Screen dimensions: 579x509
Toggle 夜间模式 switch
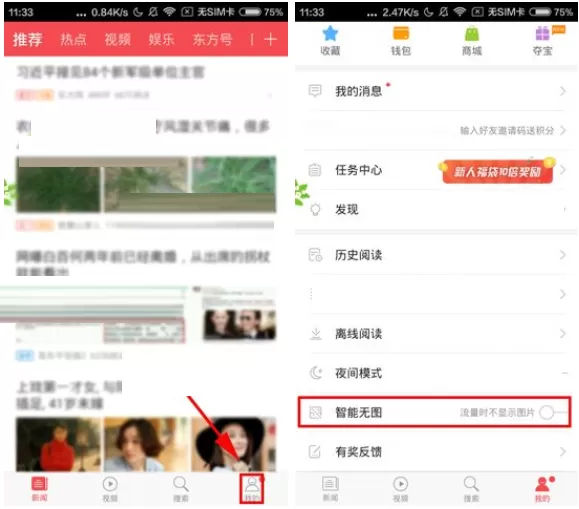[x=564, y=373]
